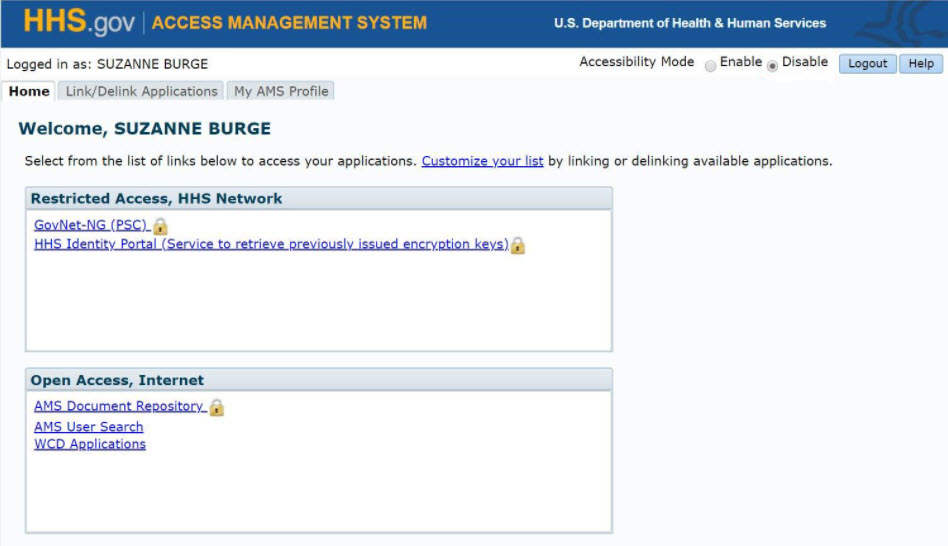Click U.S. Department of Health & Human Services text
Screen dimensions: 948x546
click(690, 23)
